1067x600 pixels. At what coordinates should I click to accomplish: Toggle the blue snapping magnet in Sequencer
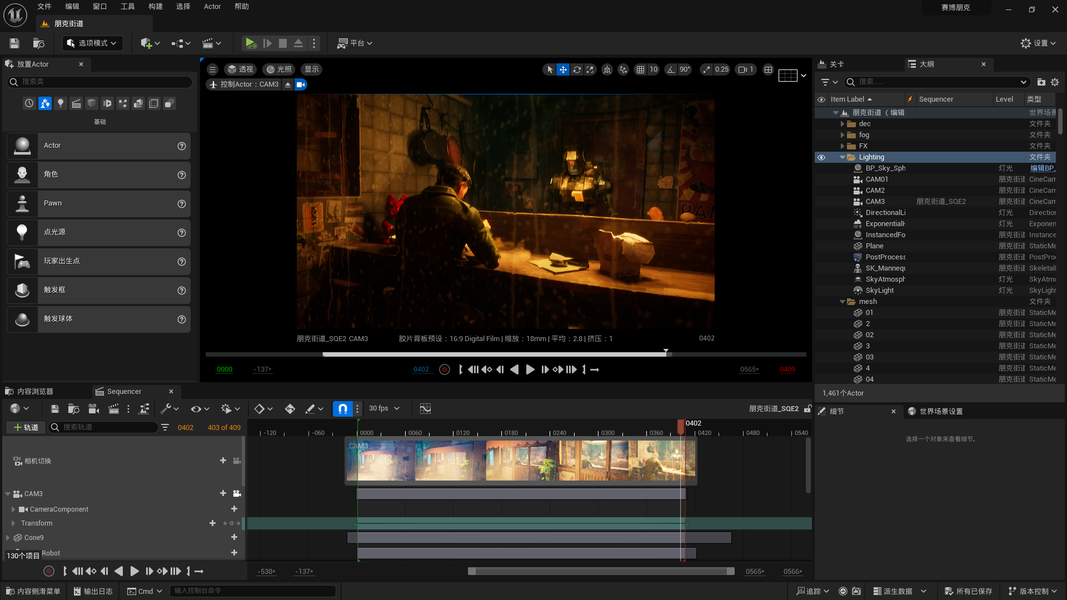point(342,409)
